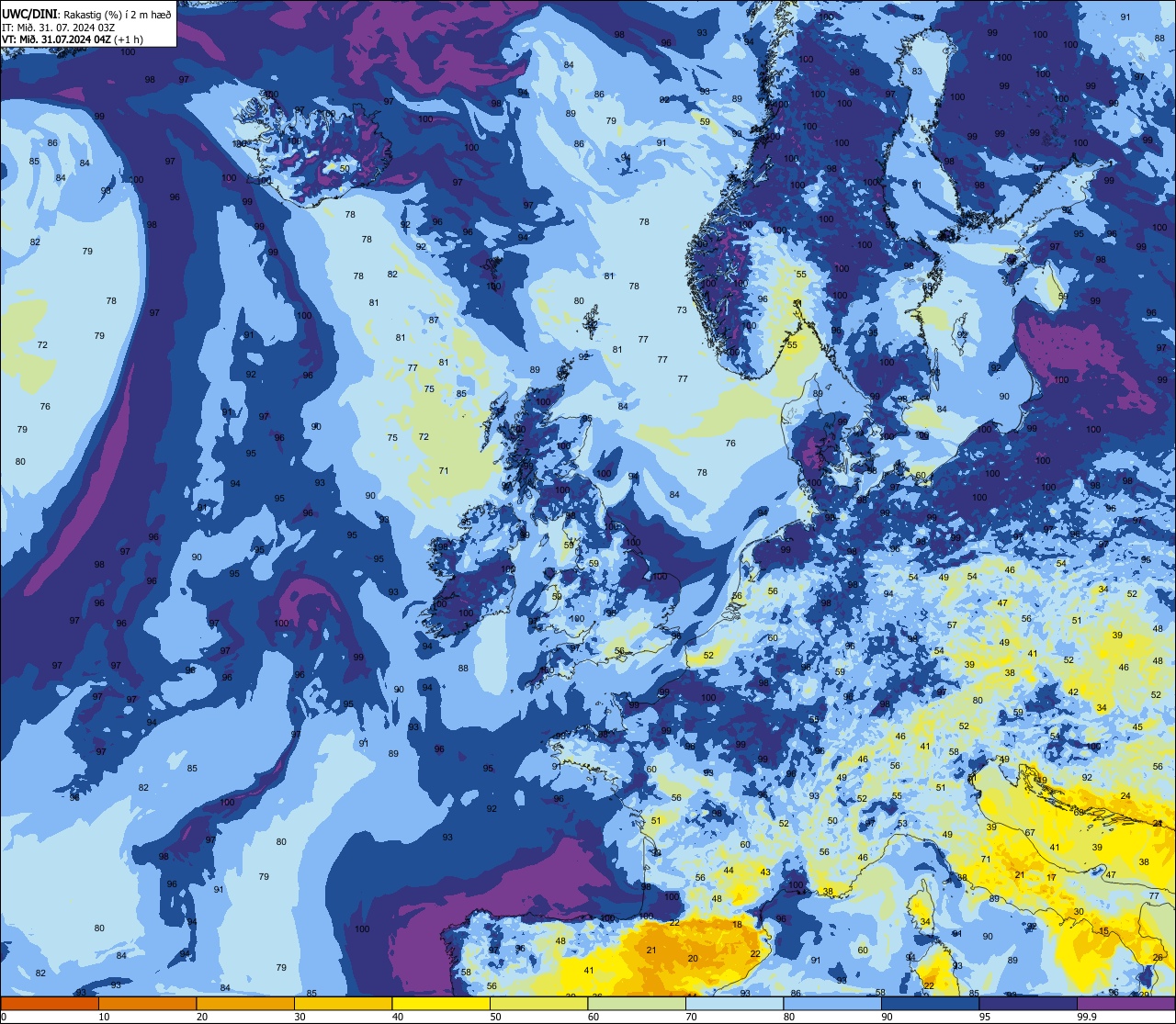1176x1024 pixels.
Task: Click the amber 20–30 legend segment
Action: point(245,1003)
